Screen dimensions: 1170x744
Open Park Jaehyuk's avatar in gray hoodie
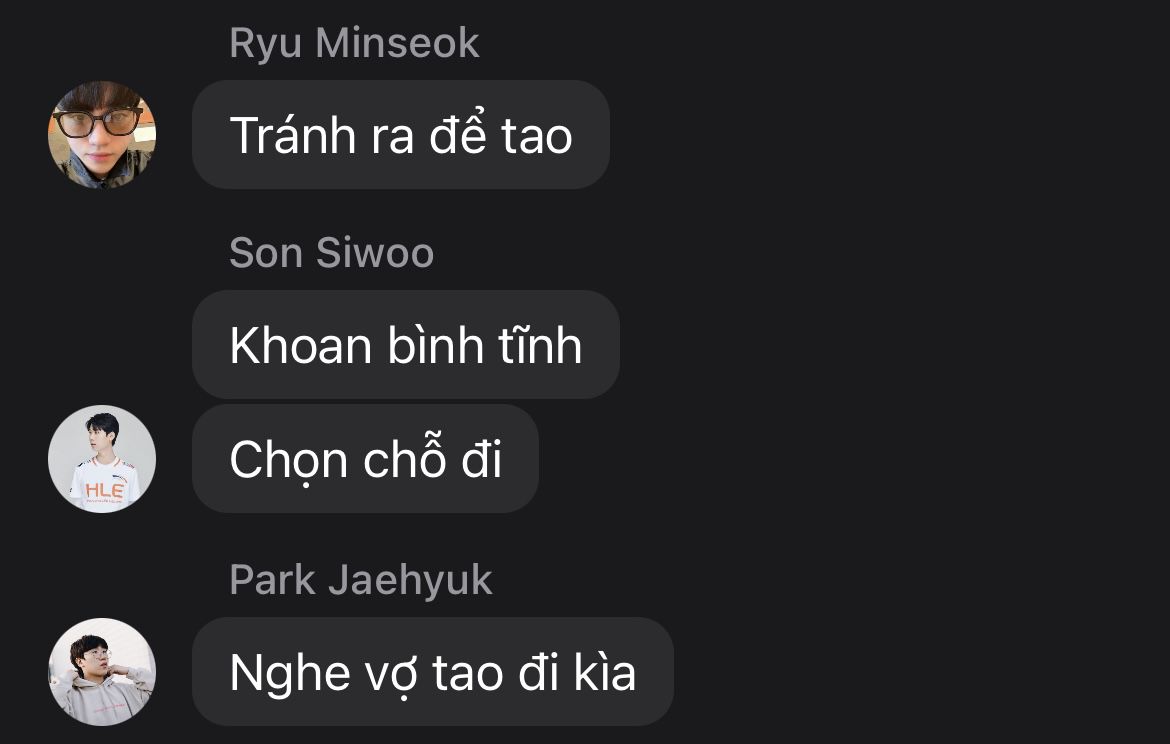tap(102, 672)
